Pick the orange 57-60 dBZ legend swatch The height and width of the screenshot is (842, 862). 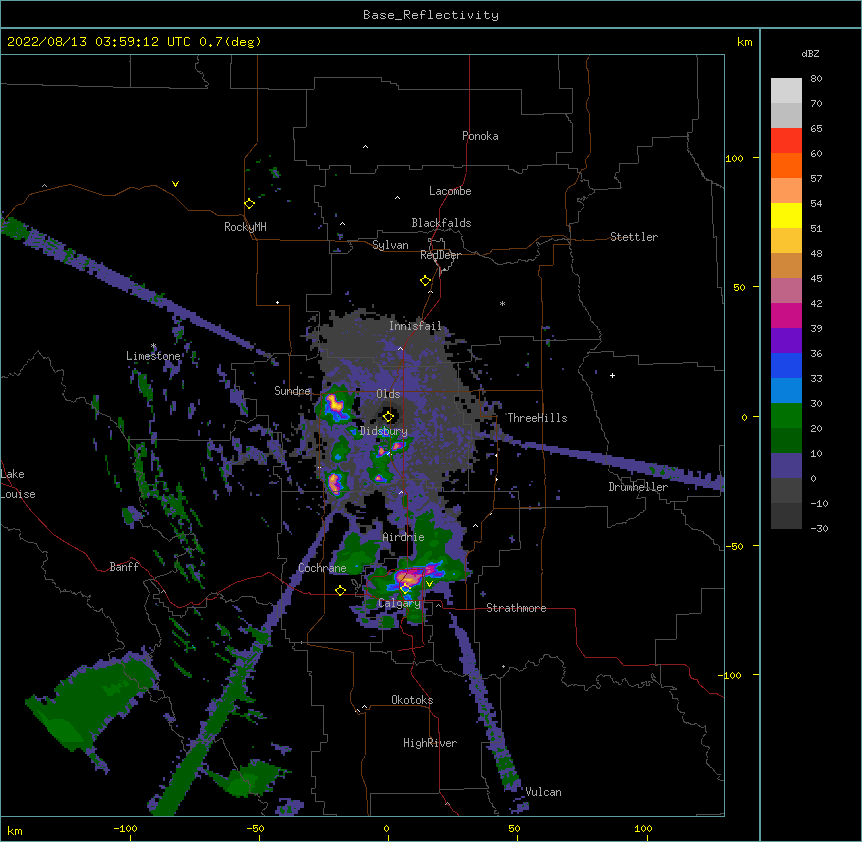tap(786, 165)
